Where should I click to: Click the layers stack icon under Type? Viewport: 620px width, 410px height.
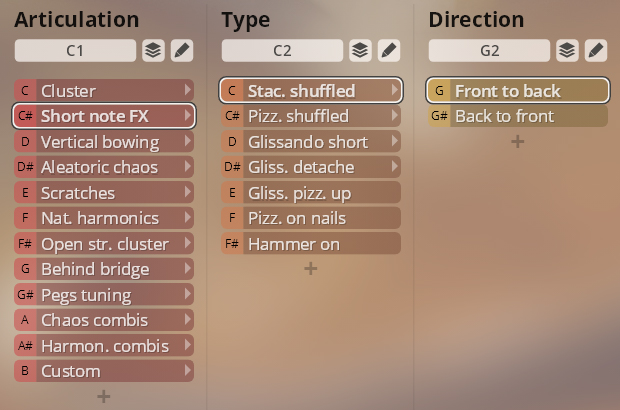[360, 51]
